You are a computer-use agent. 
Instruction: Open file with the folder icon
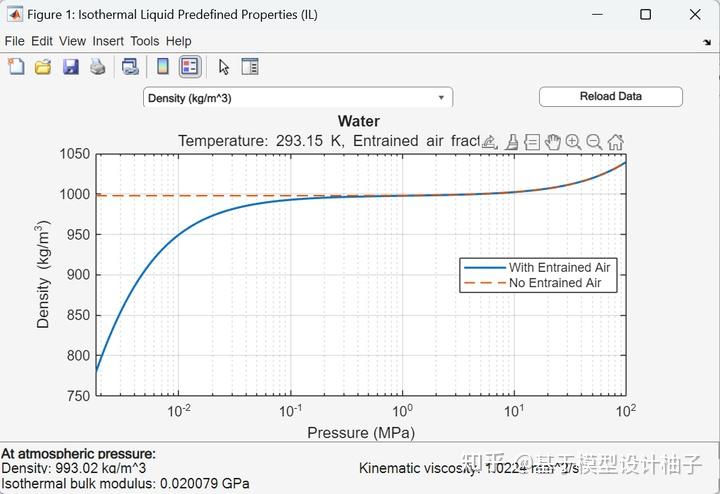43,67
